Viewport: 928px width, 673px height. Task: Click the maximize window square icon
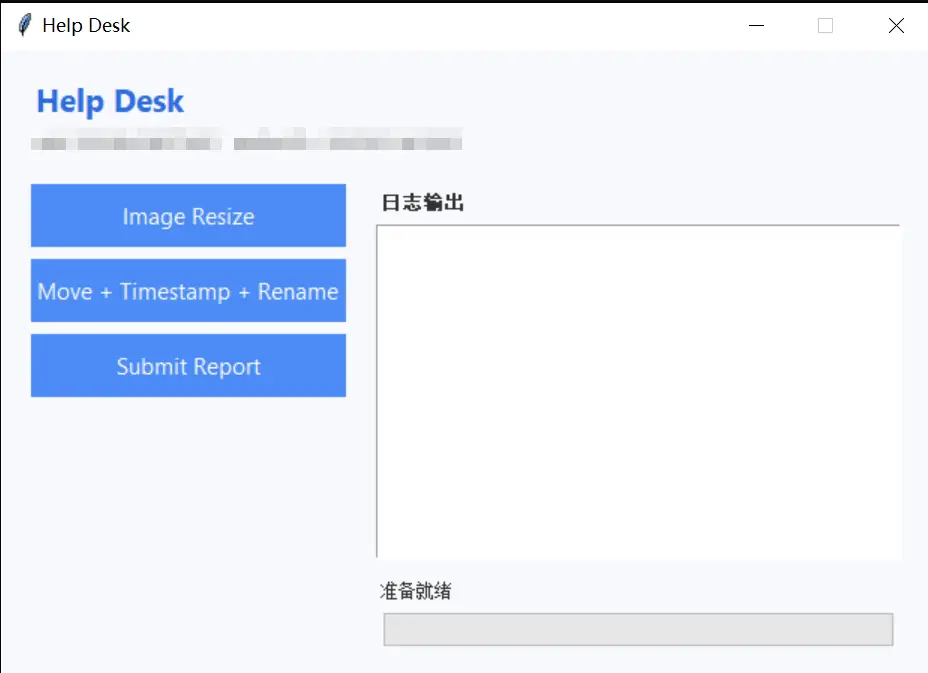825,26
